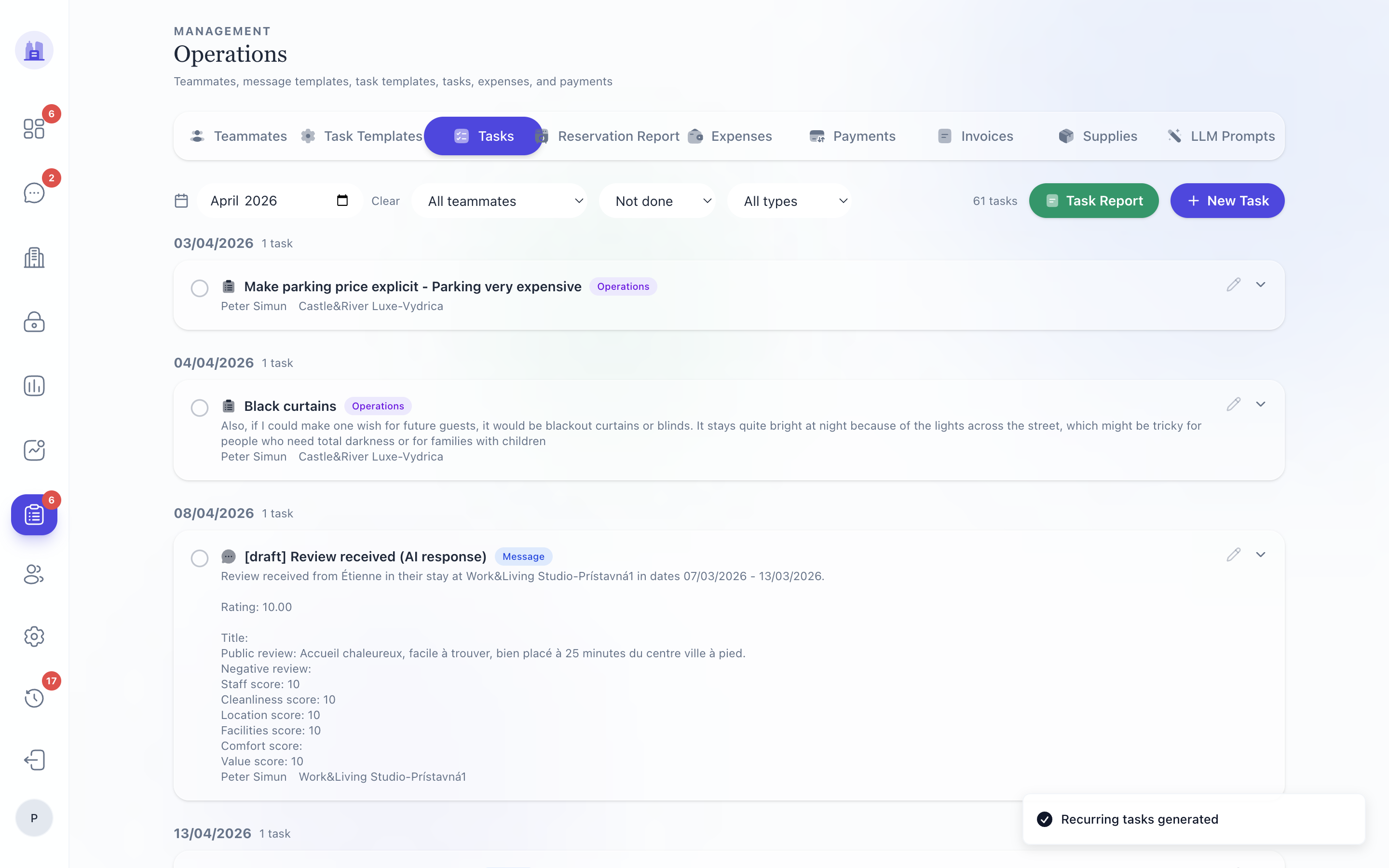Click the Message tag on Review received task
Screen dimensions: 1389x868
coord(523,556)
